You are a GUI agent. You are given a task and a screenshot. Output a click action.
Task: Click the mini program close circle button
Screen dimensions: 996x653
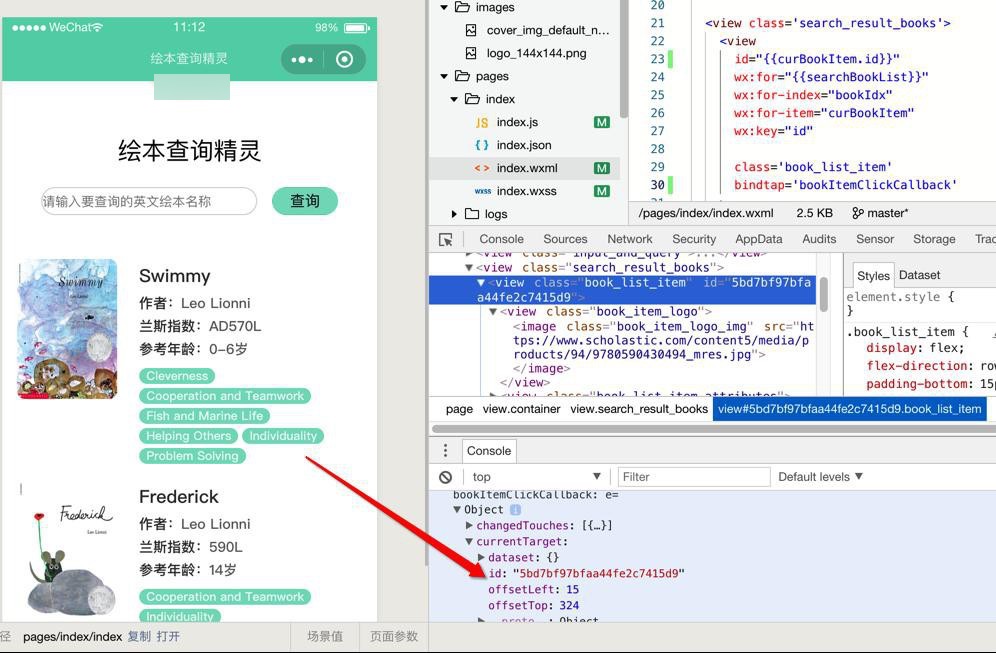click(x=344, y=60)
